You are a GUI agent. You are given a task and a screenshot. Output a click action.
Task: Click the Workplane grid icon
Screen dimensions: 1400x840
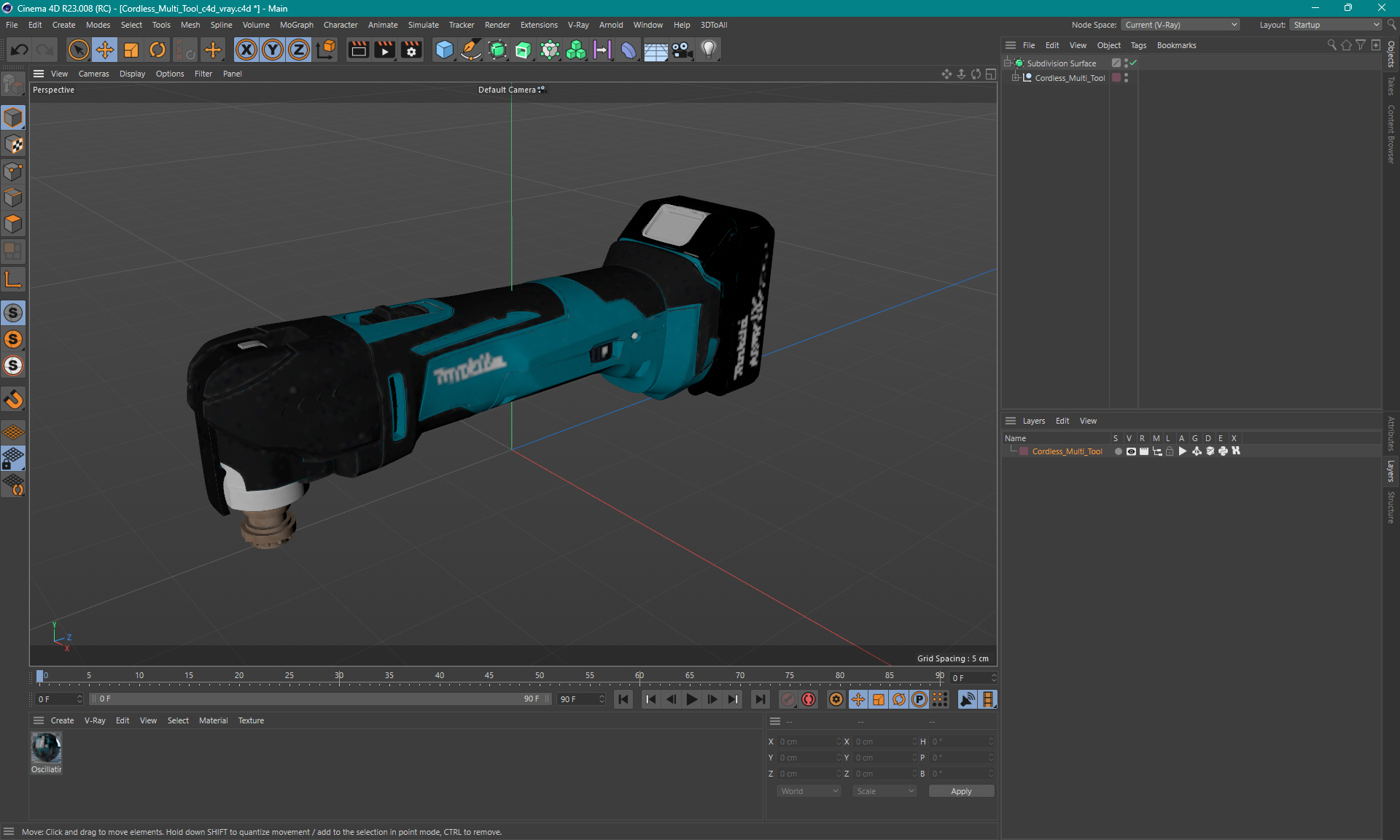(x=13, y=432)
